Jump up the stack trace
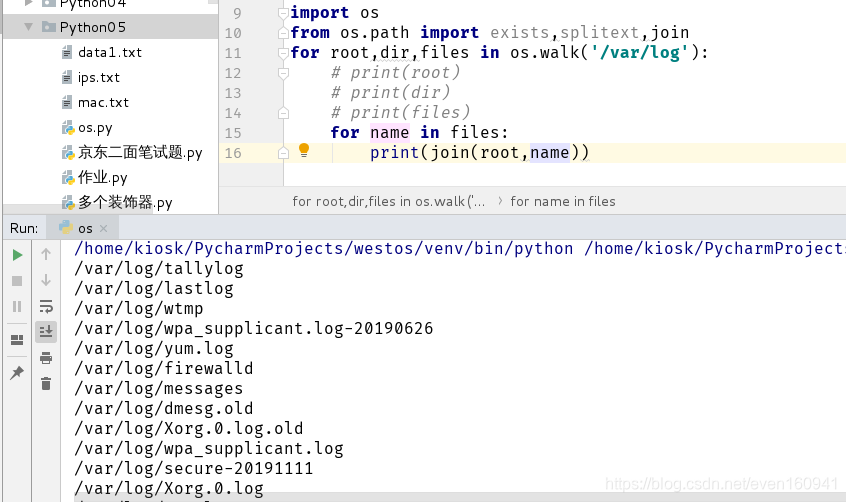This screenshot has width=846, height=502. click(46, 254)
